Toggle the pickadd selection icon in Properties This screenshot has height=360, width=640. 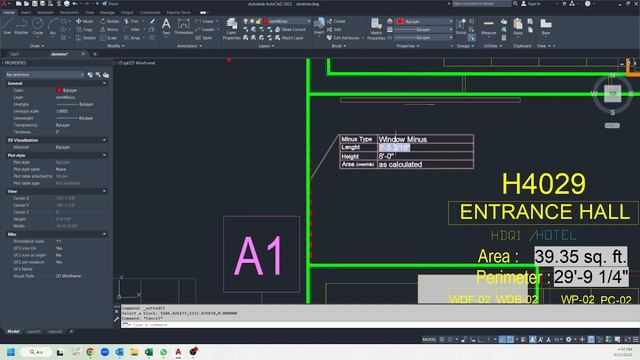pyautogui.click(x=90, y=75)
